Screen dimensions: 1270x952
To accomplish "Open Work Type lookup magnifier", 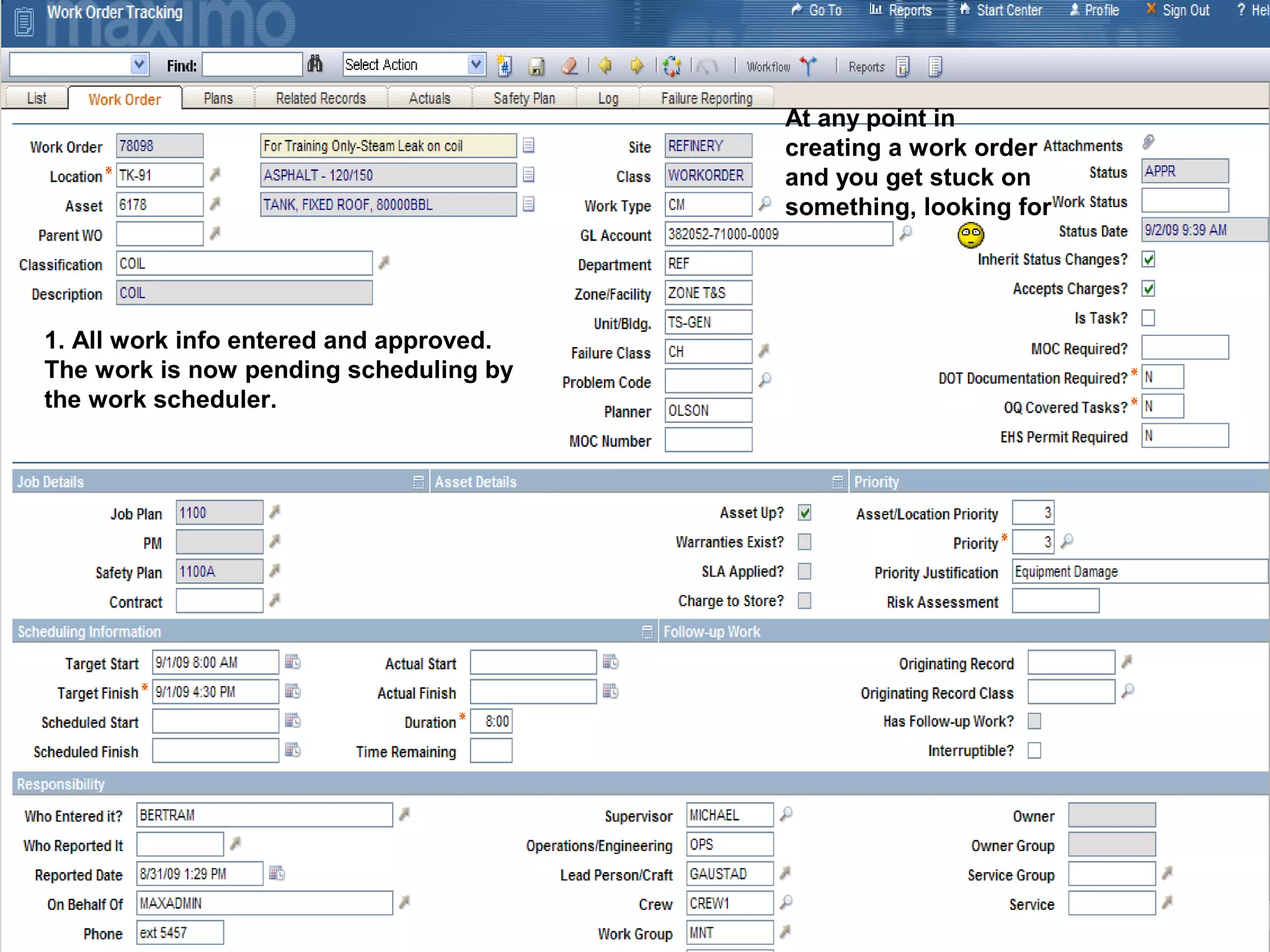I will [765, 203].
